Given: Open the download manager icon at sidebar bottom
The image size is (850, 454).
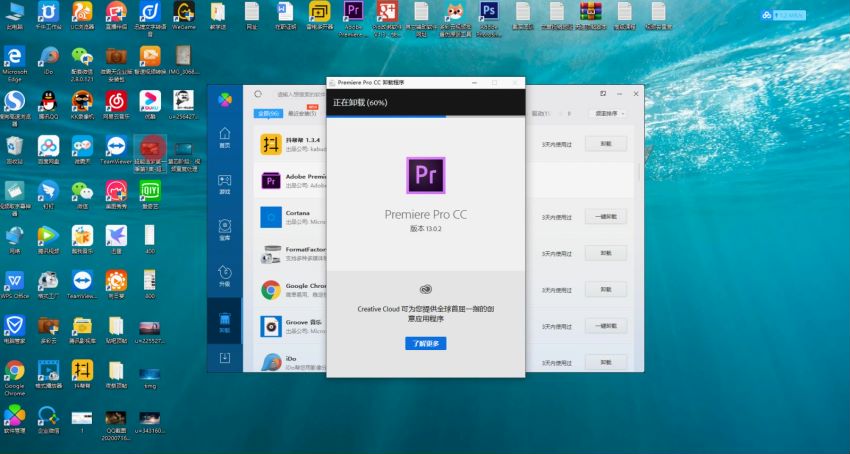Looking at the screenshot, I should tap(224, 357).
